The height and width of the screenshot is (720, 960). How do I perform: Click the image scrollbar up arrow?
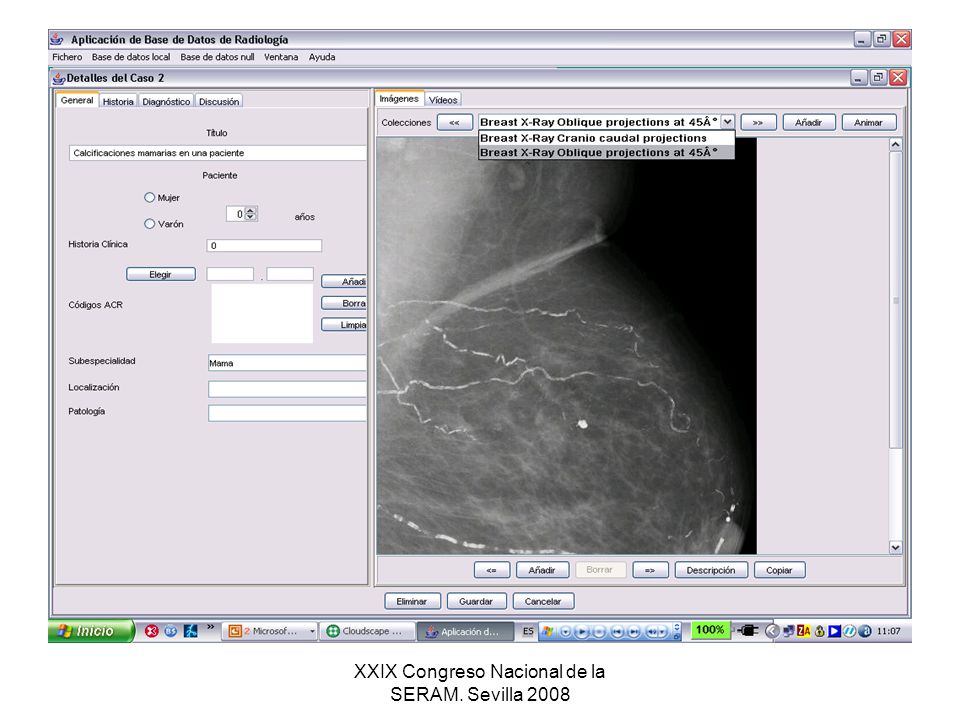(x=896, y=144)
